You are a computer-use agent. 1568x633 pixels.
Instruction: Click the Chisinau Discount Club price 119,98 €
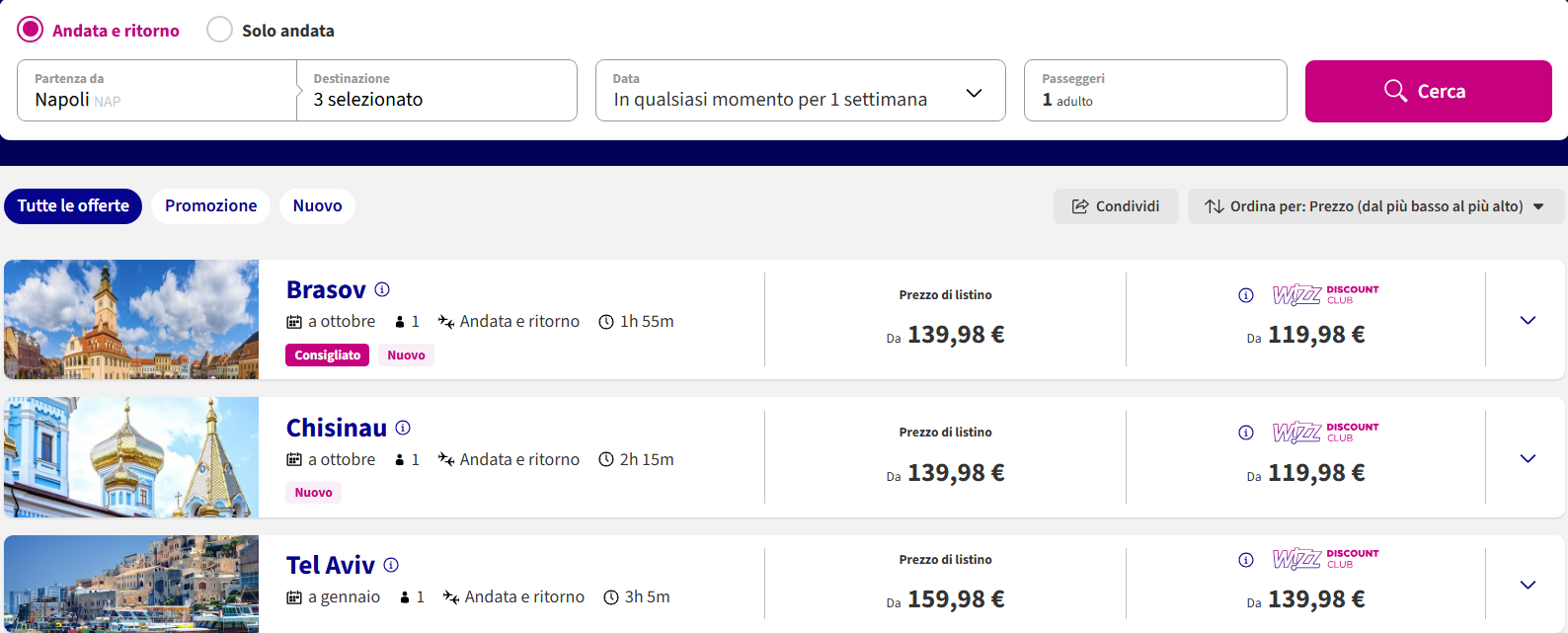point(1316,473)
